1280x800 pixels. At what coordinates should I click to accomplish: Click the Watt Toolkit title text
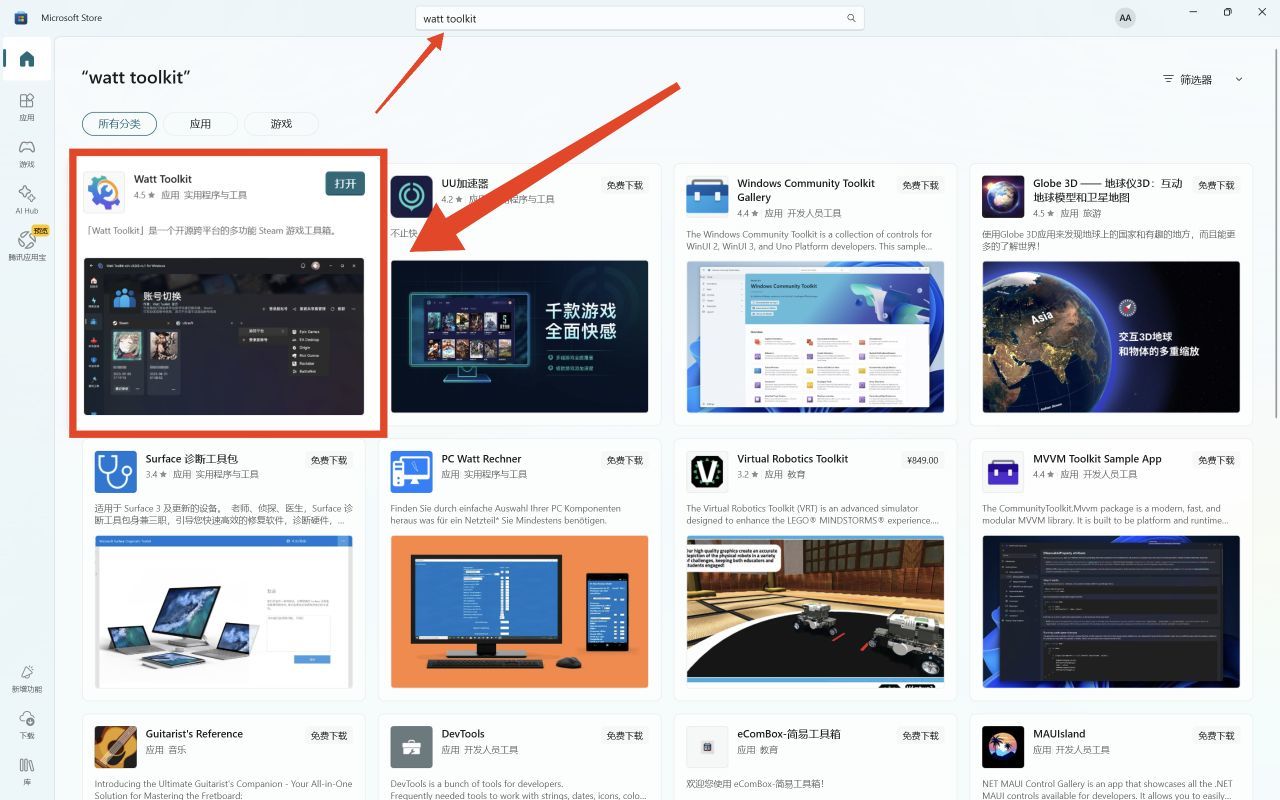(x=163, y=179)
